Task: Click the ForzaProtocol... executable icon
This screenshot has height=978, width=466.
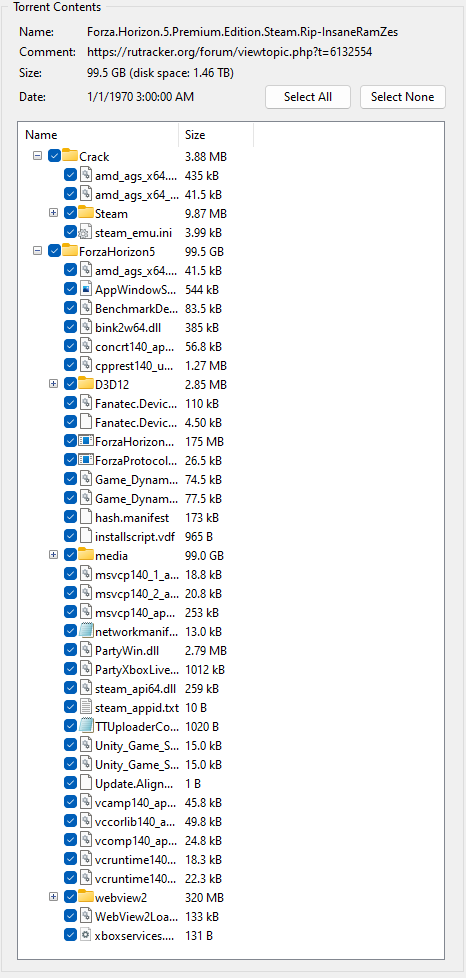Action: coord(86,460)
